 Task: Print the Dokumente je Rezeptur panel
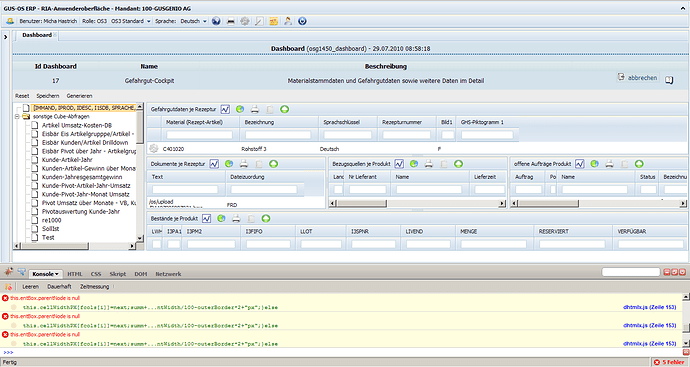click(x=244, y=164)
